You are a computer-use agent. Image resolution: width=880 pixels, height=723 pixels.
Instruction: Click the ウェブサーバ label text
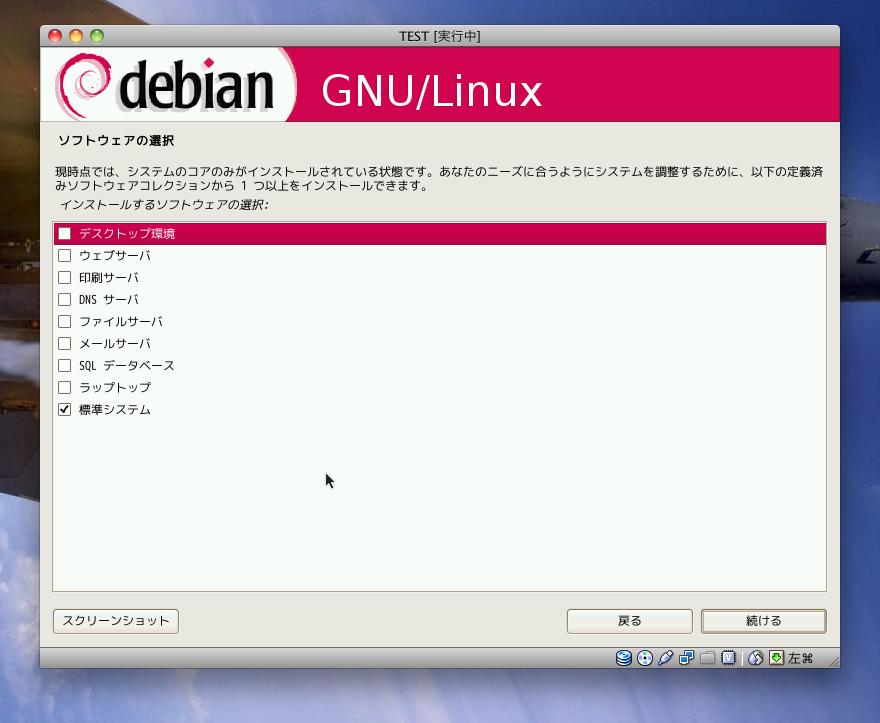pyautogui.click(x=115, y=255)
